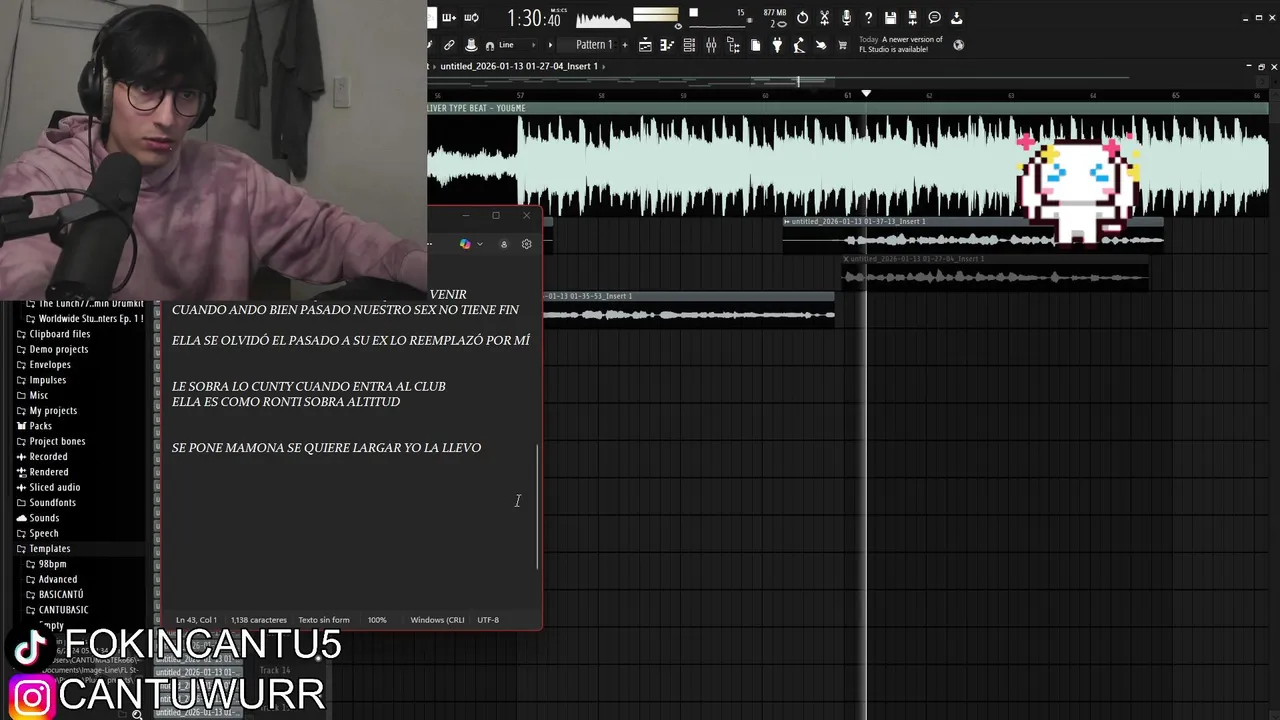Open the piano roll view icon
This screenshot has height=720, width=1280.
click(667, 45)
